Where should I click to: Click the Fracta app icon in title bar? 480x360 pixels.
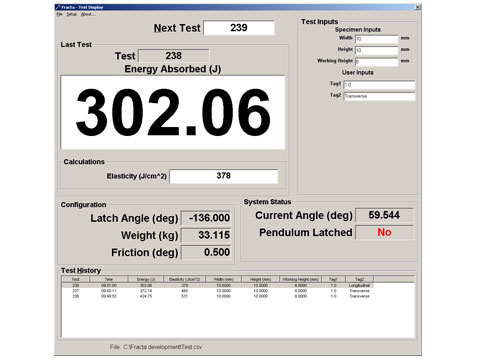[58, 7]
